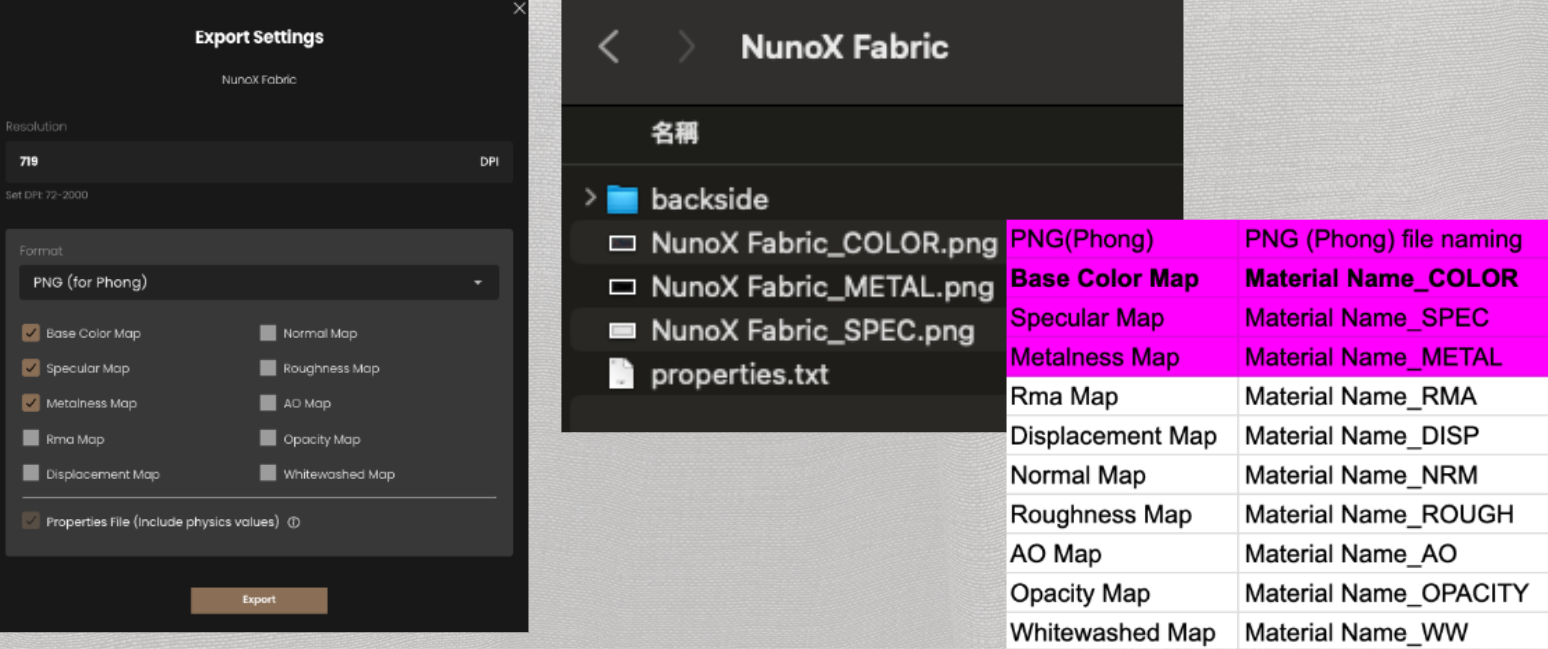Click the NunoX Fabric_COLOR.png file icon
This screenshot has width=1548, height=649.
[x=622, y=243]
